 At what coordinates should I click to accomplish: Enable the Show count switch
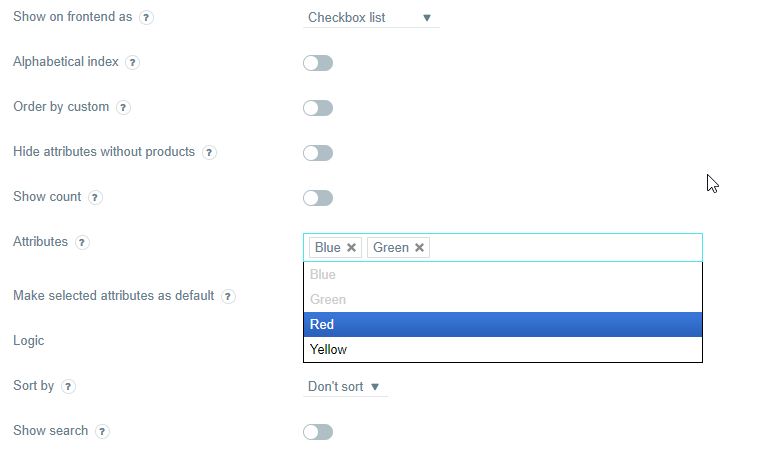(318, 198)
